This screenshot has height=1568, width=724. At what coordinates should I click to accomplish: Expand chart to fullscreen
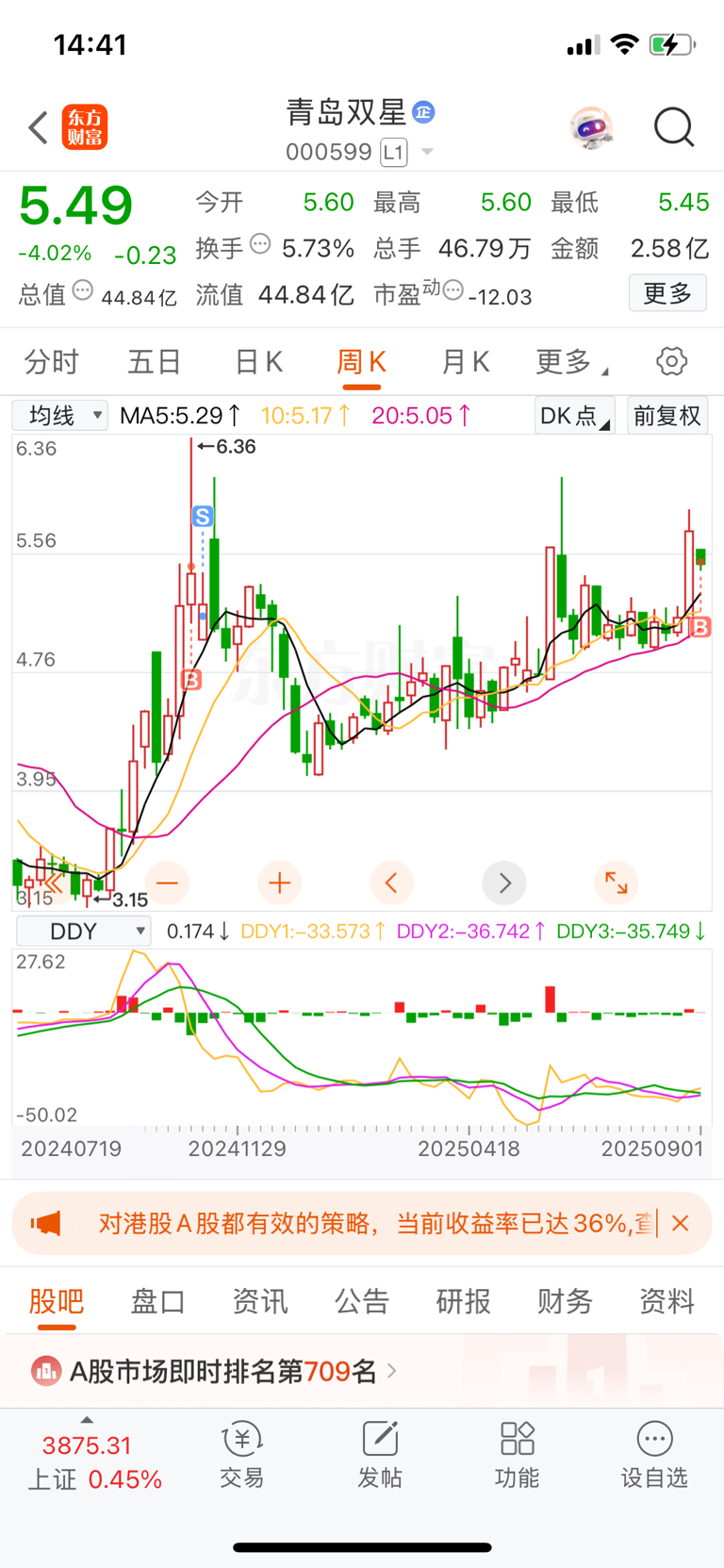pos(617,883)
